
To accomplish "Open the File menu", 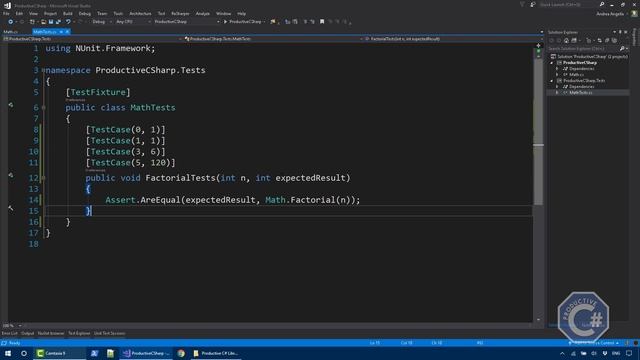I will [x=6, y=13].
